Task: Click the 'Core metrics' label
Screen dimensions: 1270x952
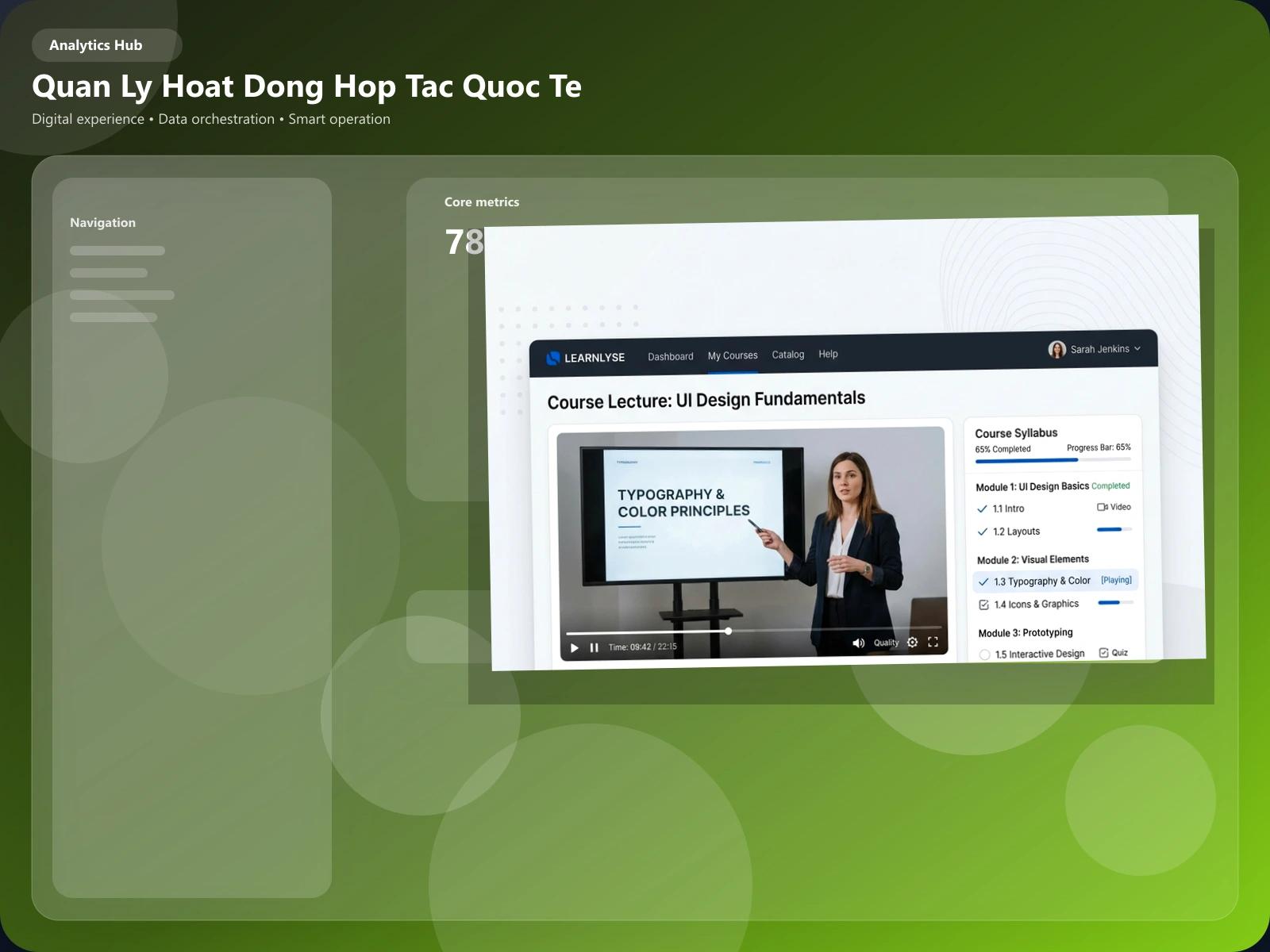Action: point(482,202)
